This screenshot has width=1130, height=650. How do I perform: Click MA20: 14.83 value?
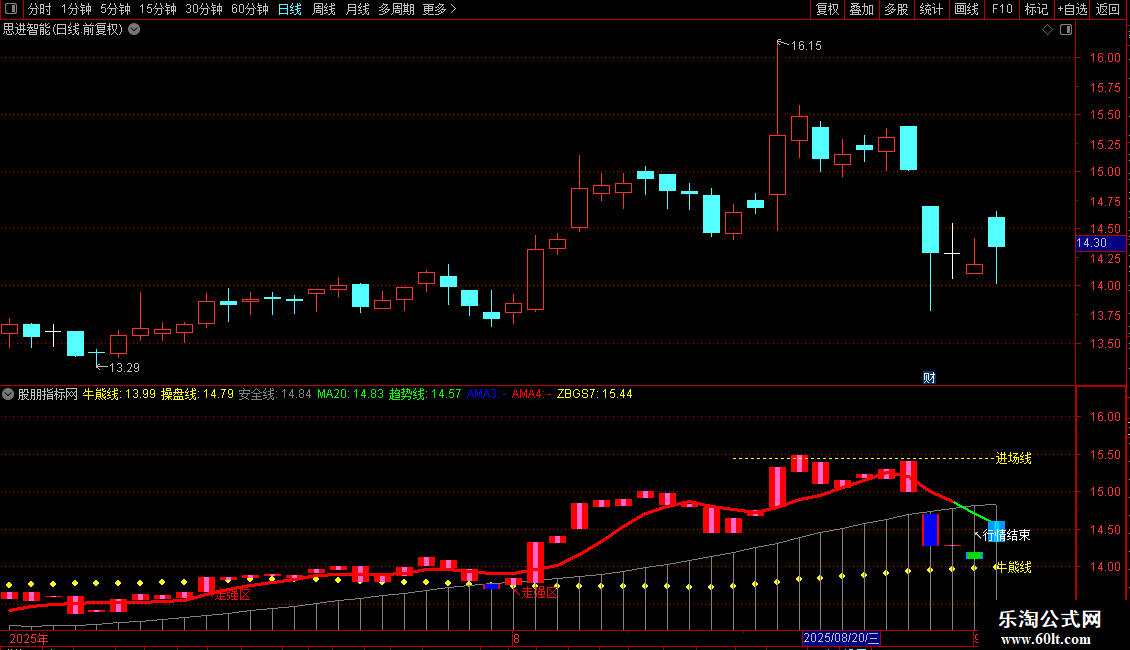350,394
